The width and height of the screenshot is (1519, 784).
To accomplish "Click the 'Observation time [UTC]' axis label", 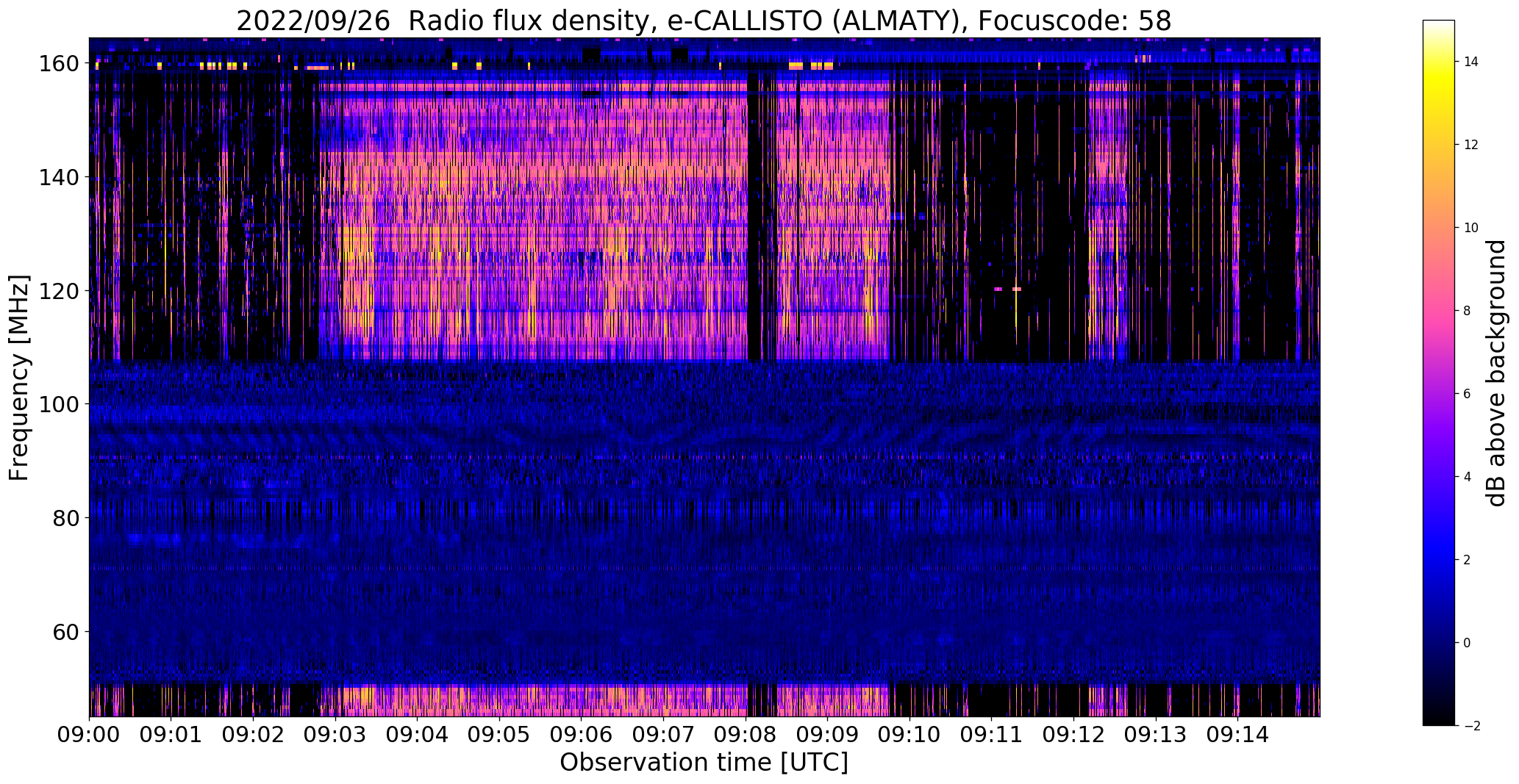I will coord(704,762).
